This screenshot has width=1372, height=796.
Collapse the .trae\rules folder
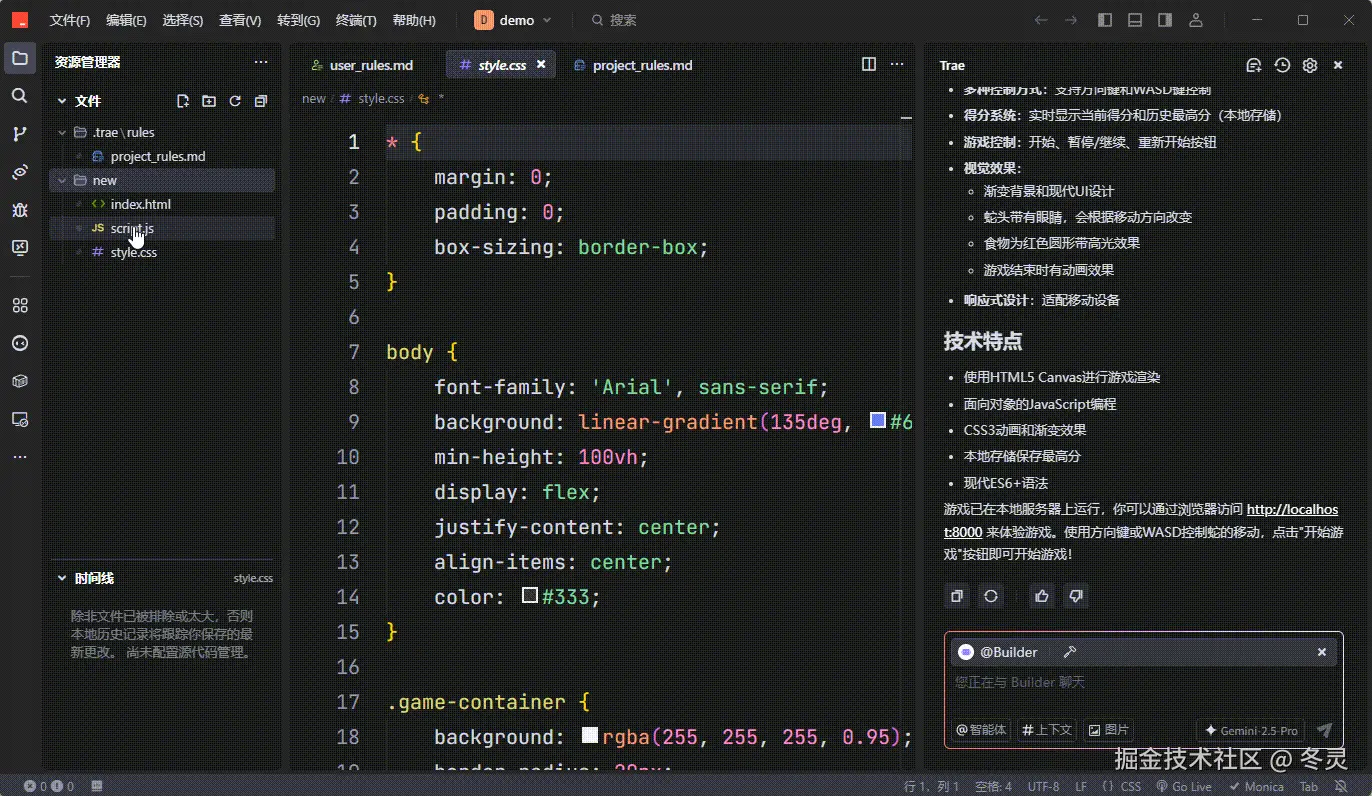pos(62,132)
